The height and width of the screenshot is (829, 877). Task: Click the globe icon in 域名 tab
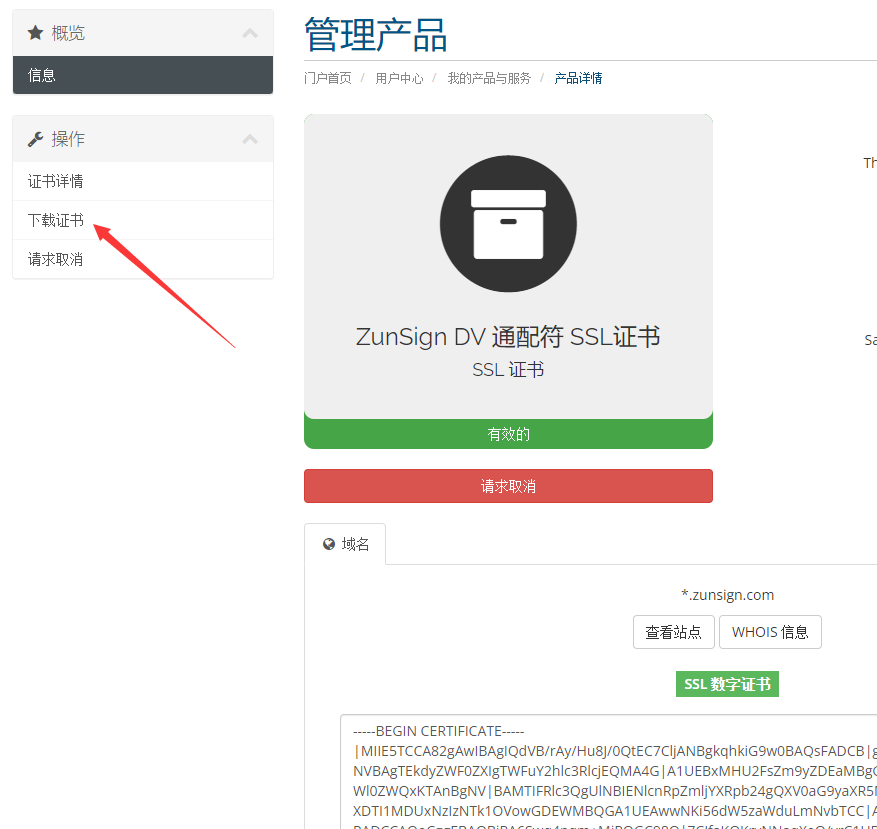329,544
